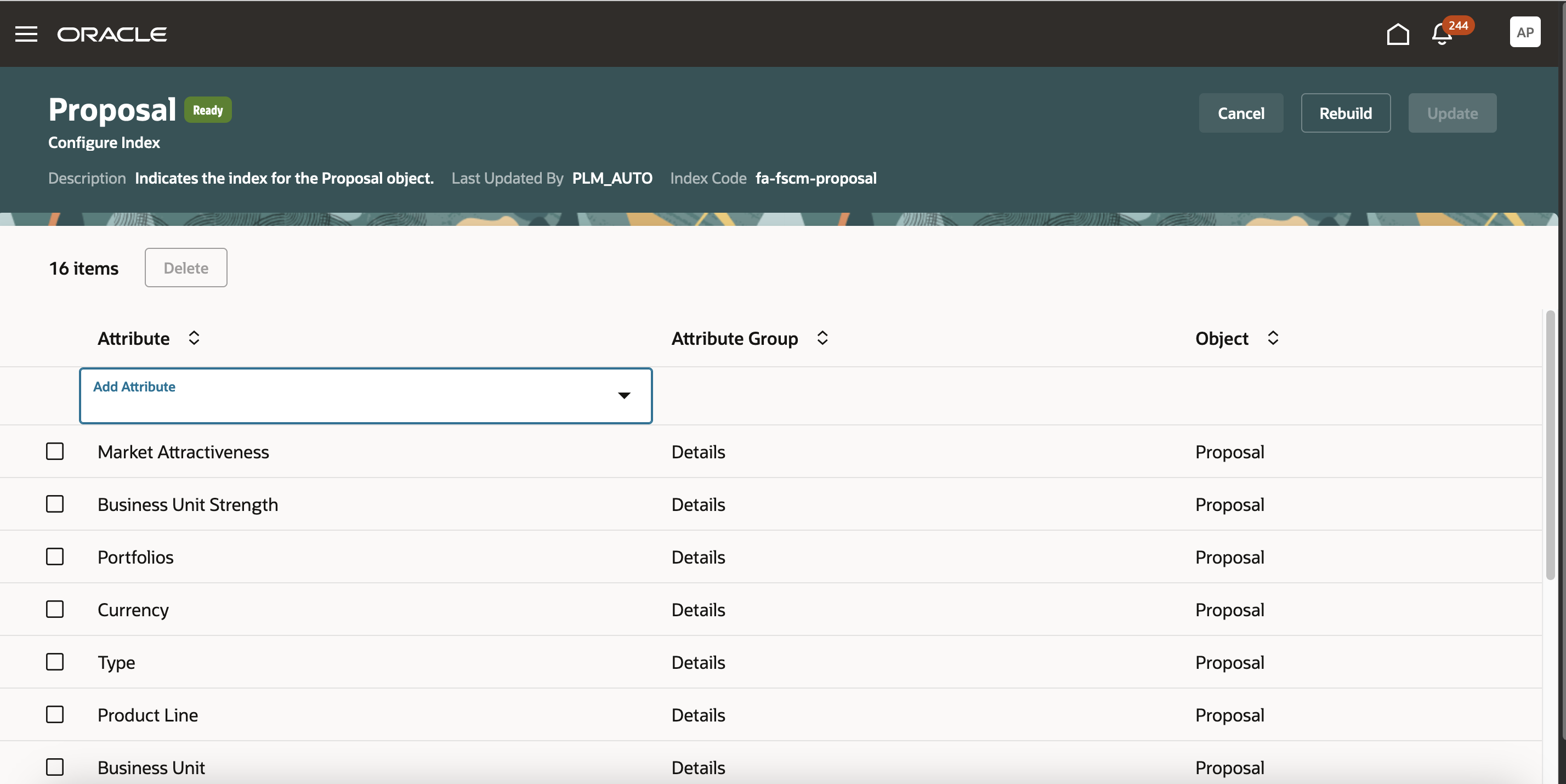Click the Delete button
The image size is (1566, 784).
click(x=185, y=268)
